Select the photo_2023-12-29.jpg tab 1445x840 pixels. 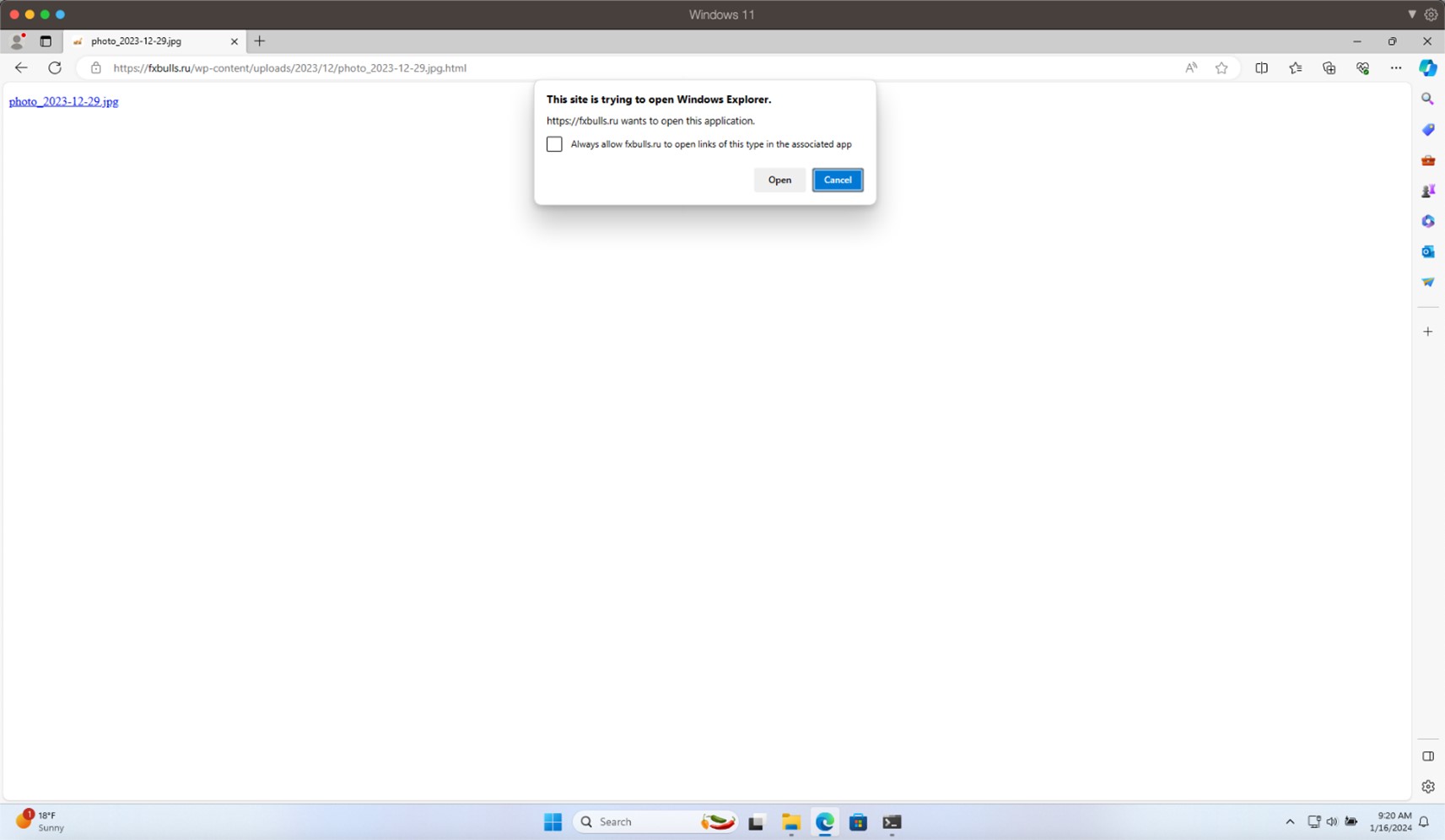(x=143, y=40)
